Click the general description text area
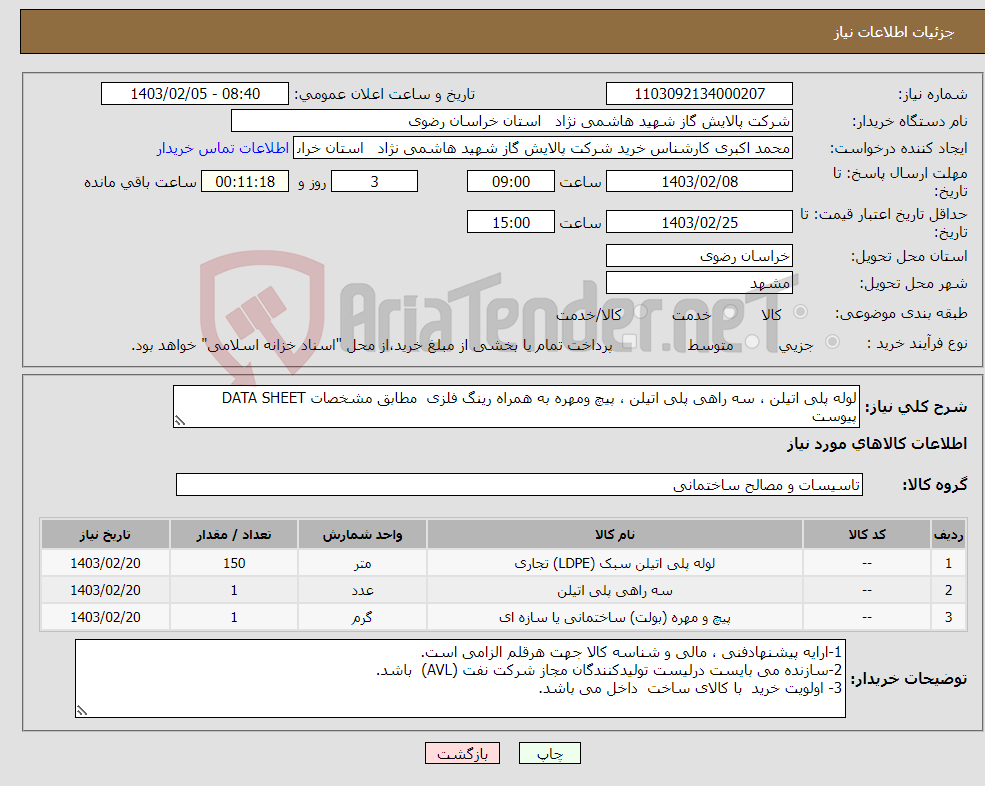 point(516,407)
